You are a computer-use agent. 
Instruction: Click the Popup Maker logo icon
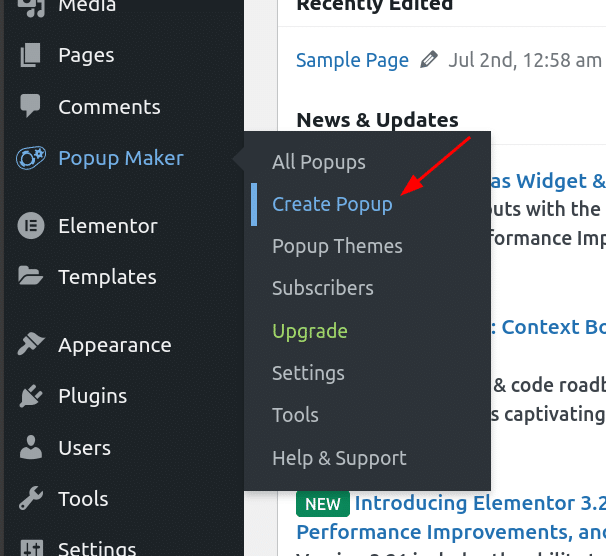pyautogui.click(x=31, y=158)
